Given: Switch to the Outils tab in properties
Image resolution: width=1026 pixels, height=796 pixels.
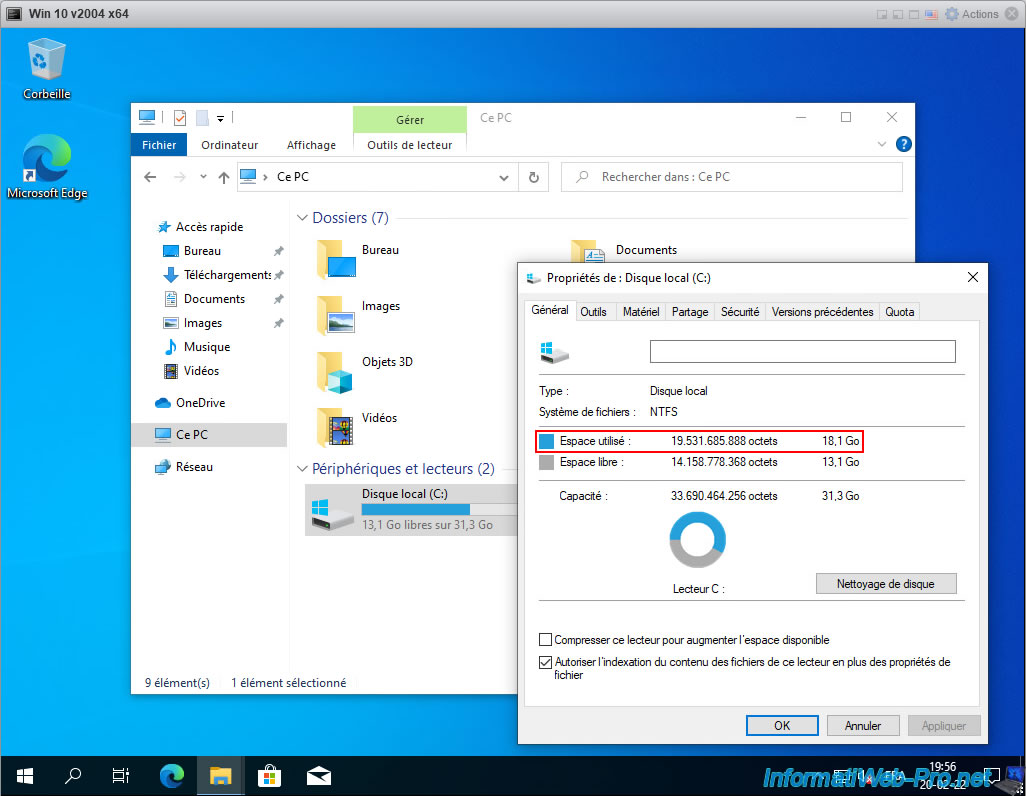Looking at the screenshot, I should tap(593, 312).
